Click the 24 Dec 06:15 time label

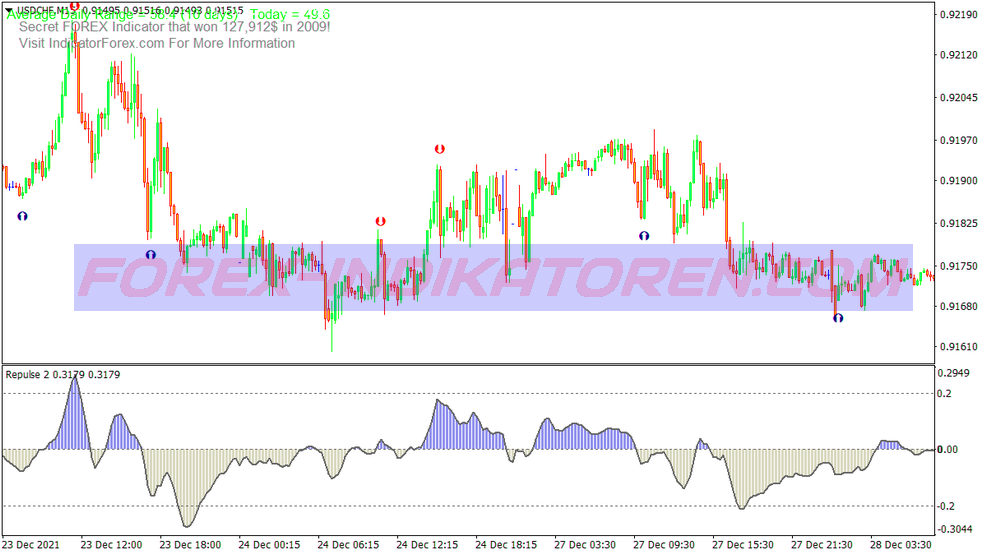(x=348, y=545)
